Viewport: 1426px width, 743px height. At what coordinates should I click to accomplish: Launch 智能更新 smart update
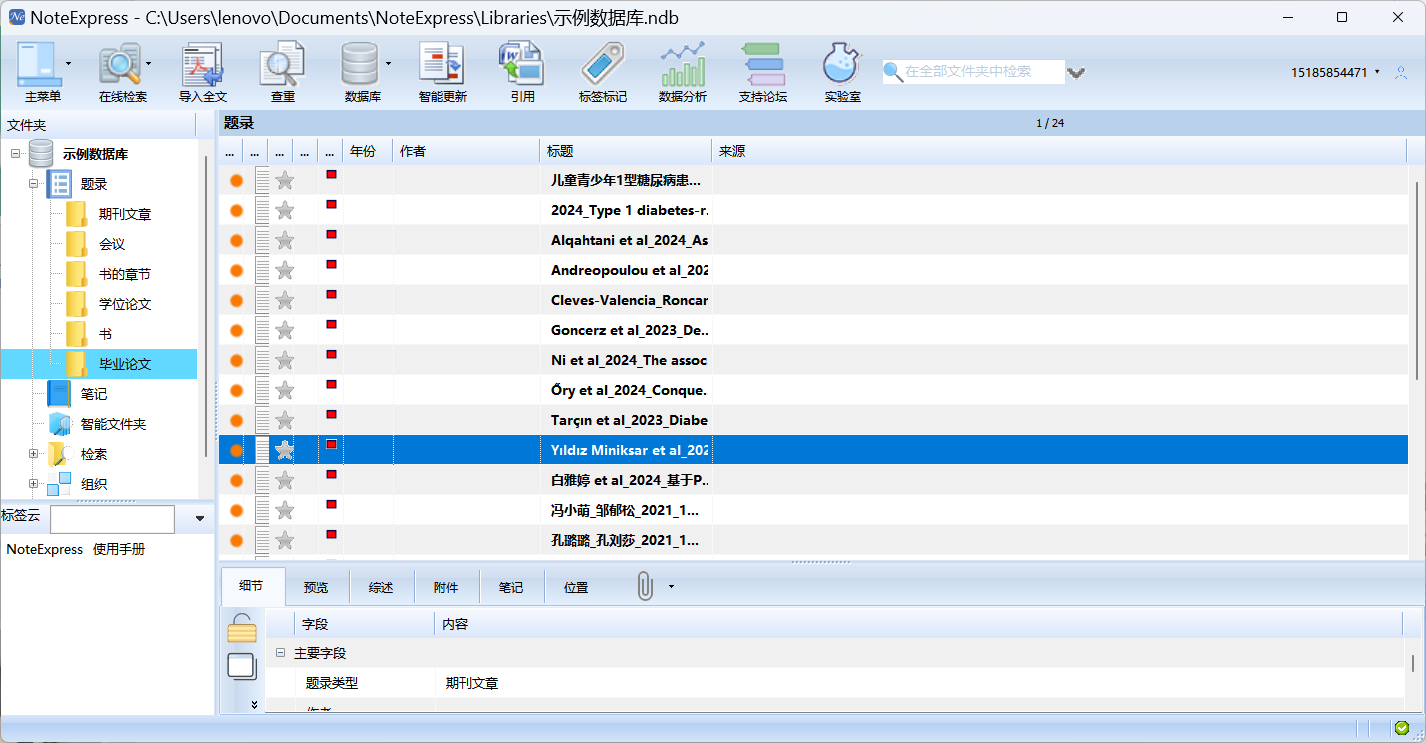click(x=442, y=72)
